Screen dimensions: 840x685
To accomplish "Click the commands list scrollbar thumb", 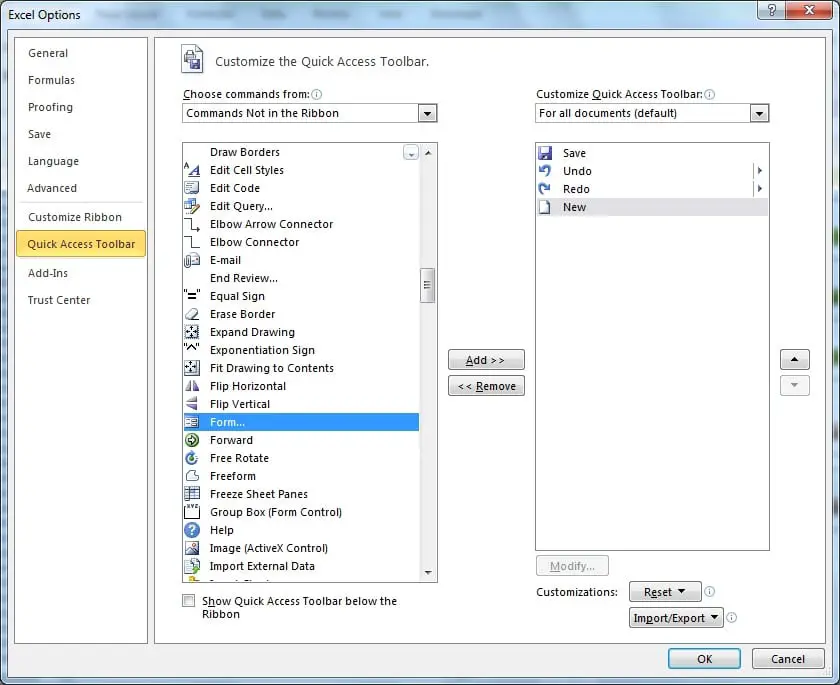I will coord(427,285).
